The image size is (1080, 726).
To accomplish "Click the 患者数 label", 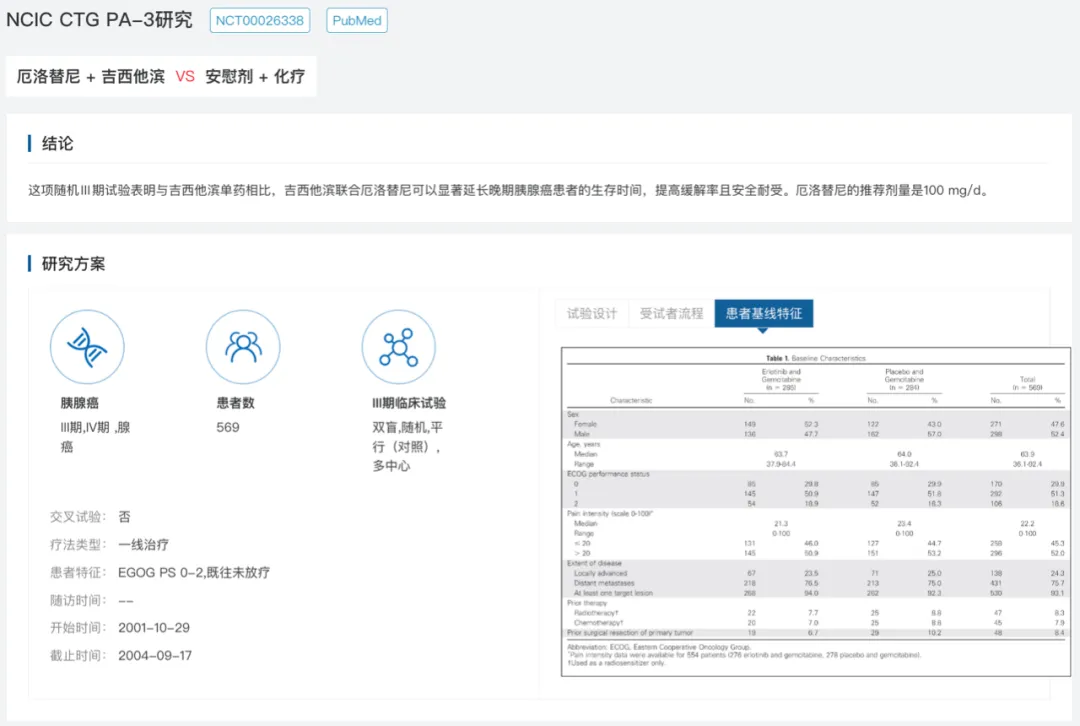I will 235,403.
